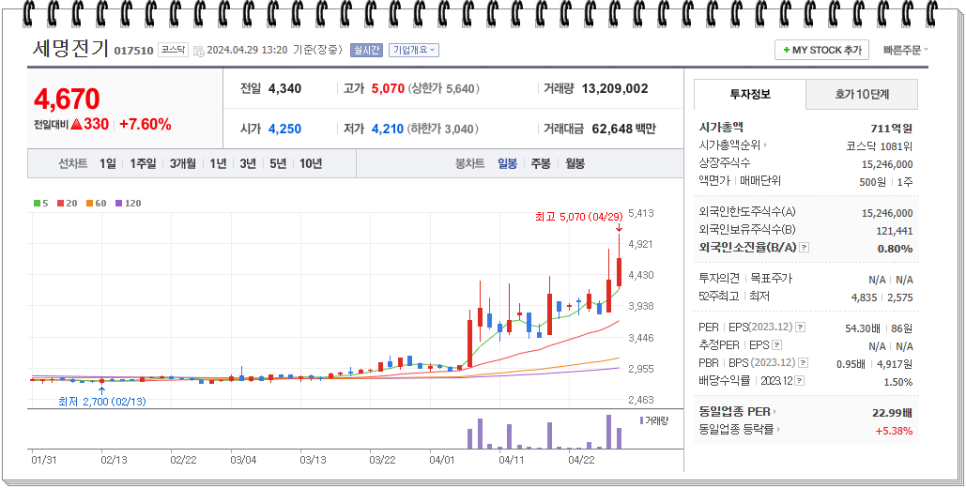Viewport: 966px width, 488px height.
Task: Click the 거래대금 value 62,648 백만
Action: coord(624,129)
